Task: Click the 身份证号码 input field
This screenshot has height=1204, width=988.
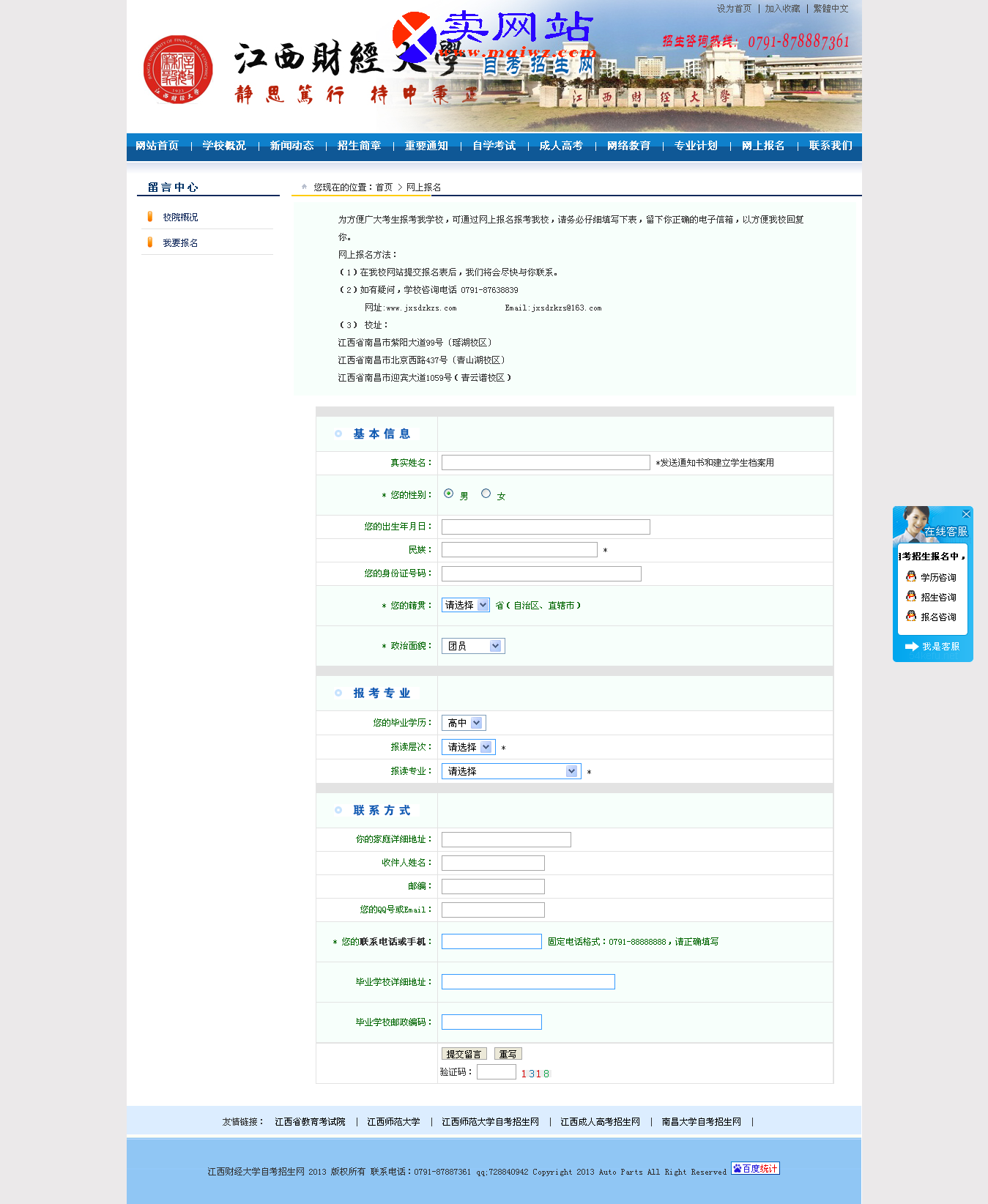Action: 541,574
